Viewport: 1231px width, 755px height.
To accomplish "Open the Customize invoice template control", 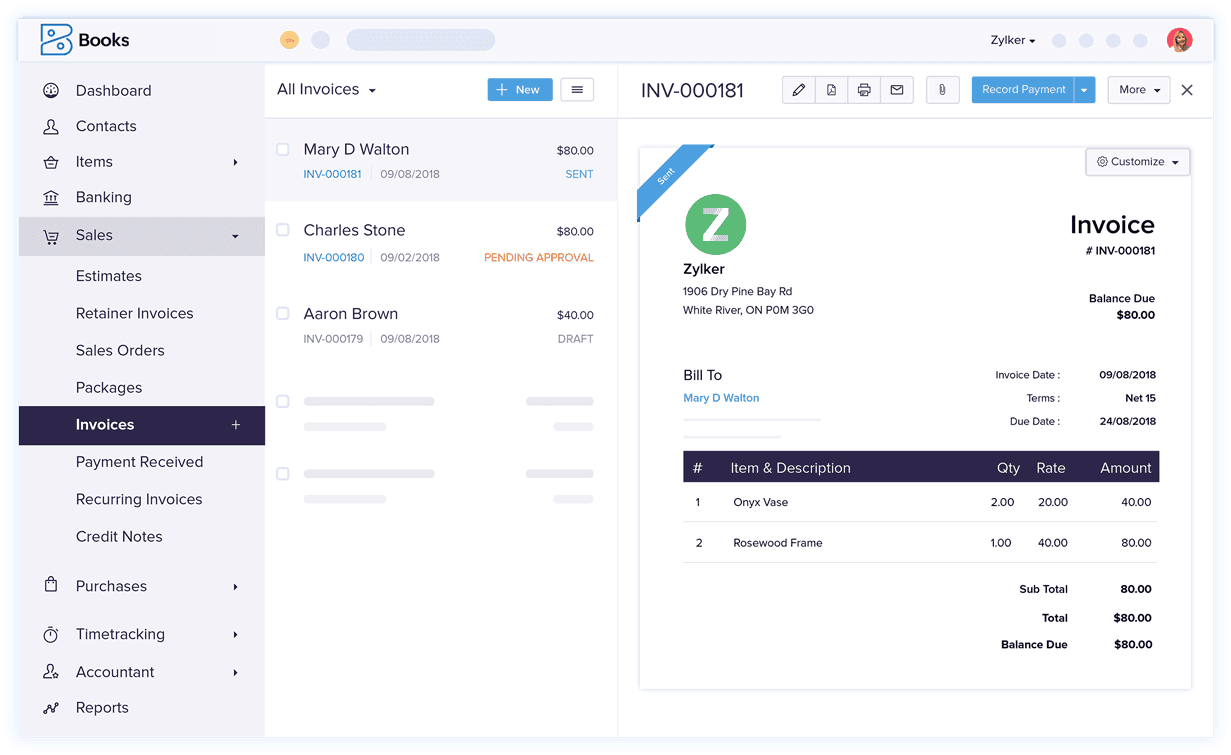I will (x=1137, y=161).
